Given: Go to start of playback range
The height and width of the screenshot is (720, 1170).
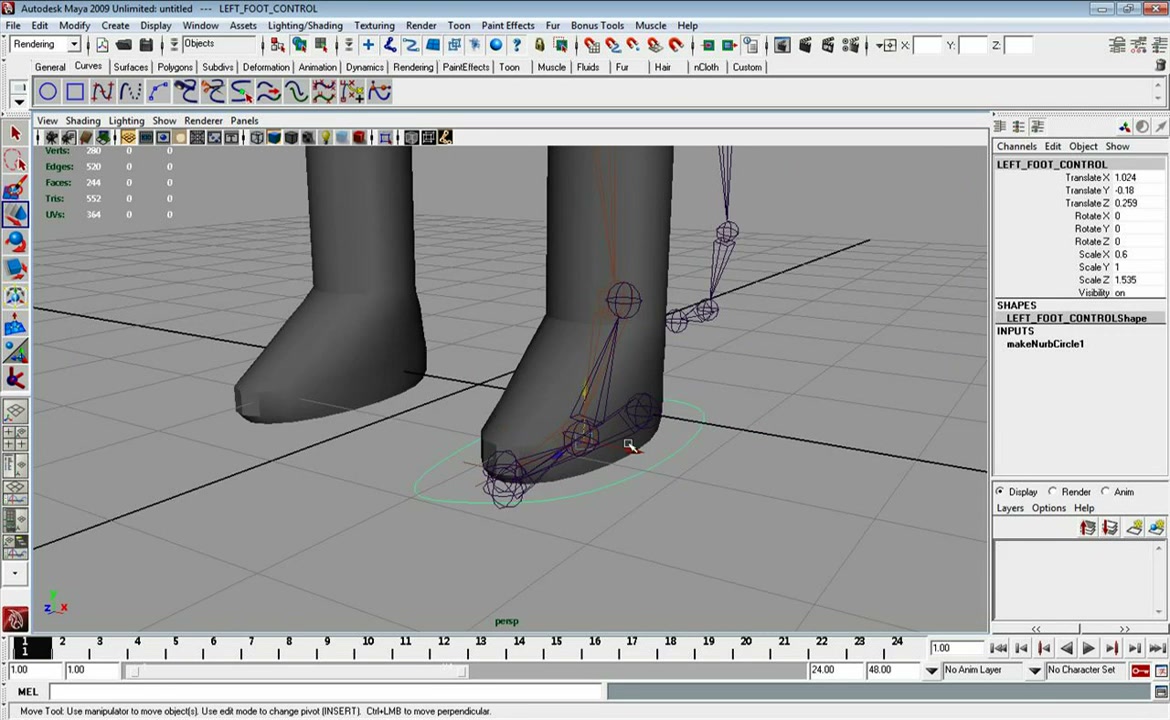Looking at the screenshot, I should point(998,648).
